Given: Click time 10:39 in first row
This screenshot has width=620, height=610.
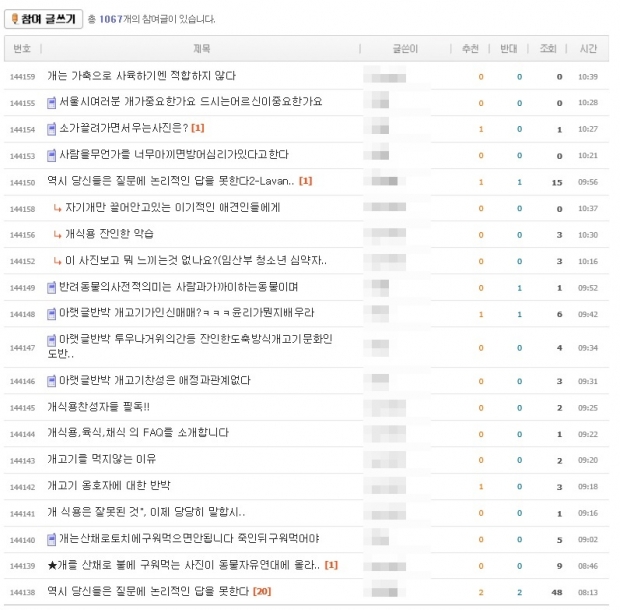Looking at the screenshot, I should coord(588,77).
